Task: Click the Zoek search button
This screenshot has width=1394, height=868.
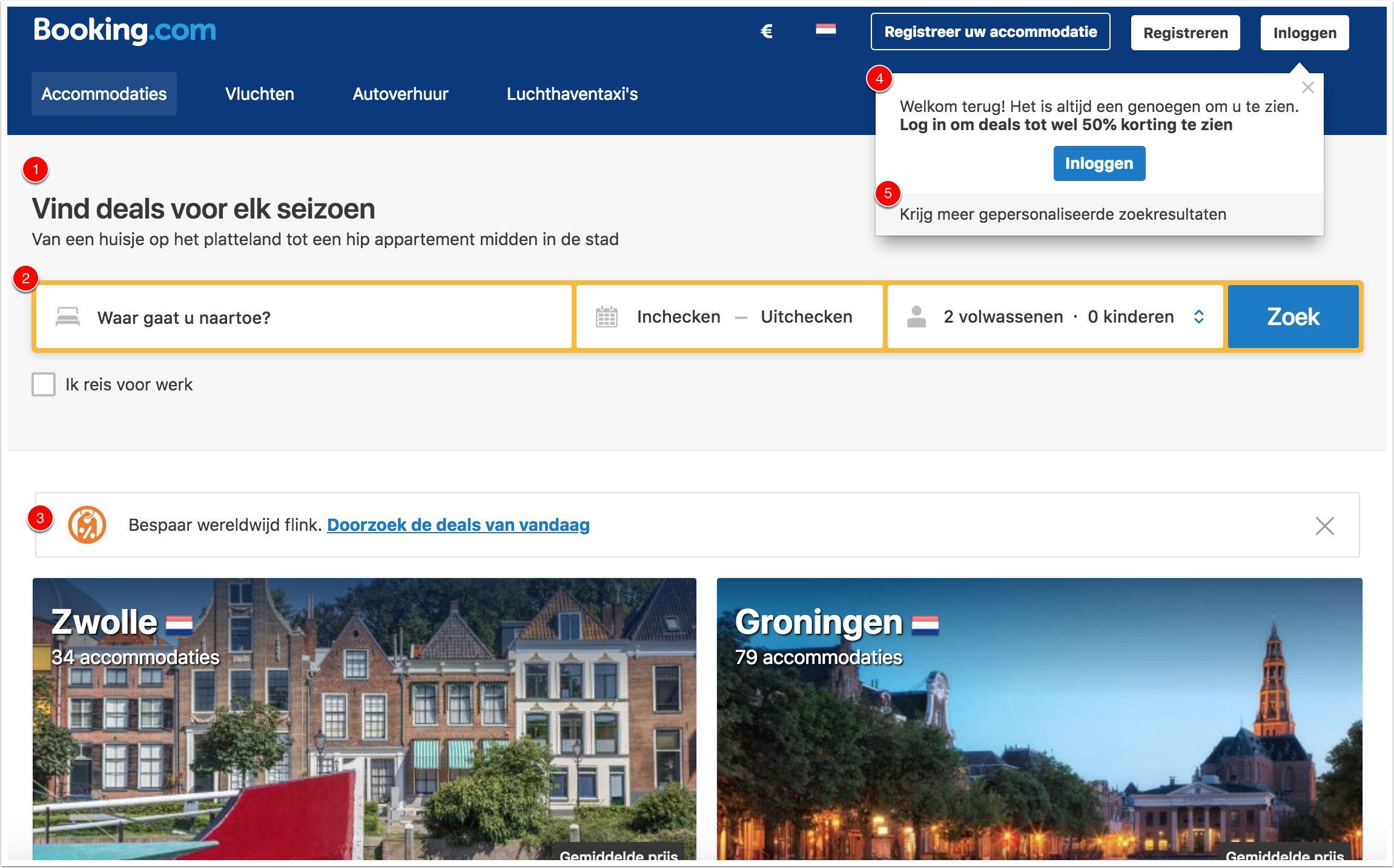Action: [1293, 317]
